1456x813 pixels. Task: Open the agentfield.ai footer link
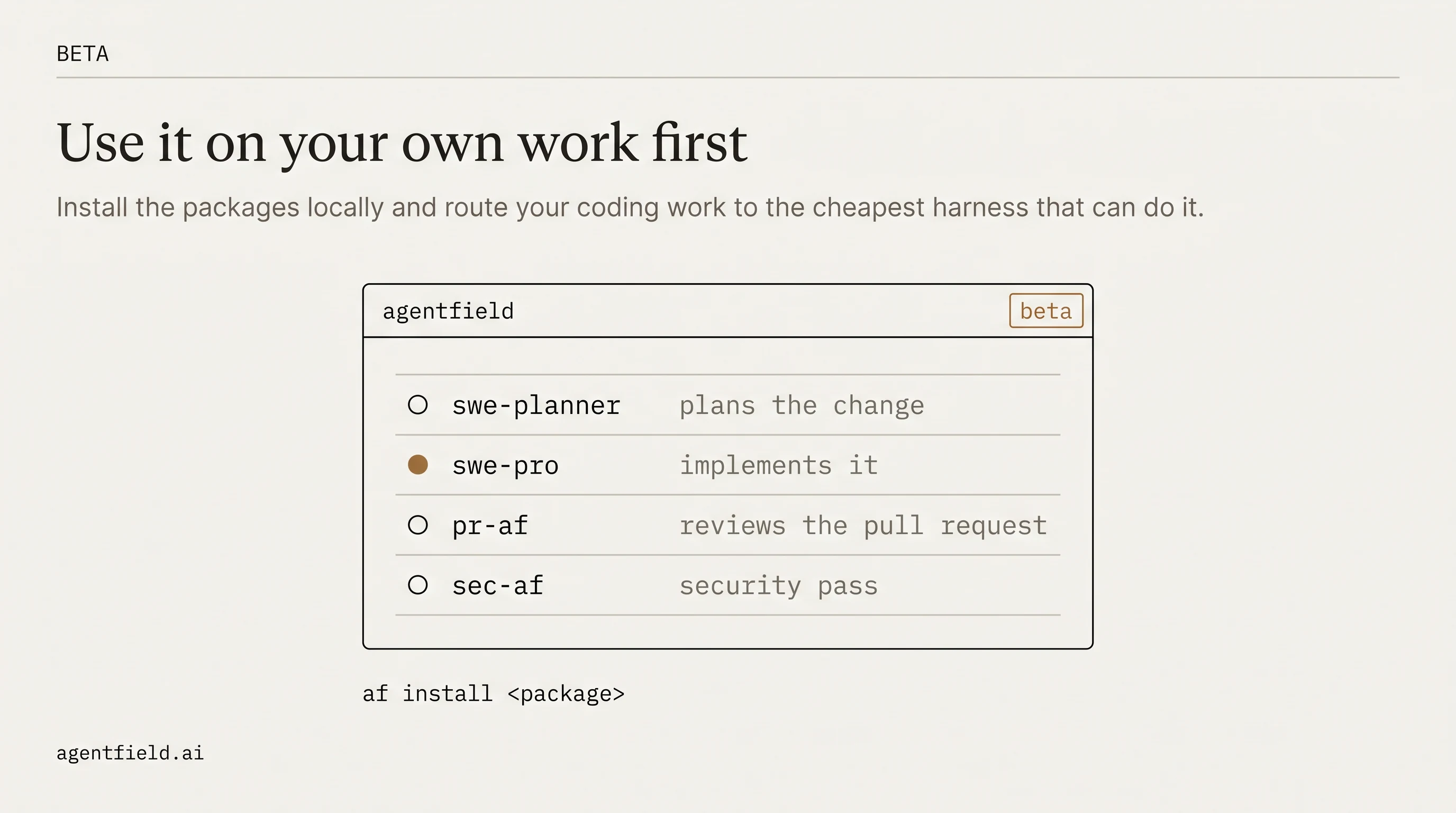130,753
